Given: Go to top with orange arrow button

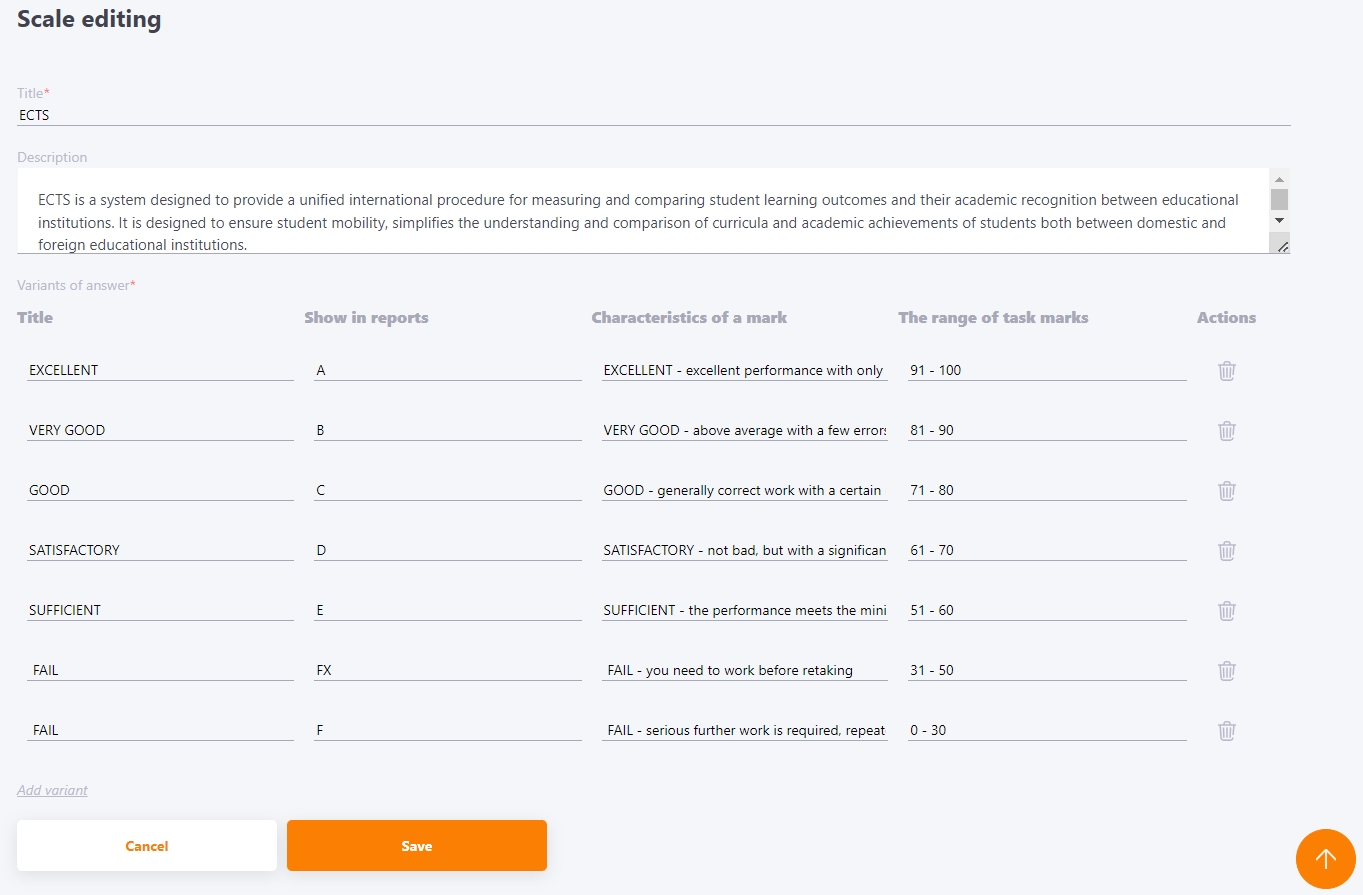Looking at the screenshot, I should (1325, 859).
